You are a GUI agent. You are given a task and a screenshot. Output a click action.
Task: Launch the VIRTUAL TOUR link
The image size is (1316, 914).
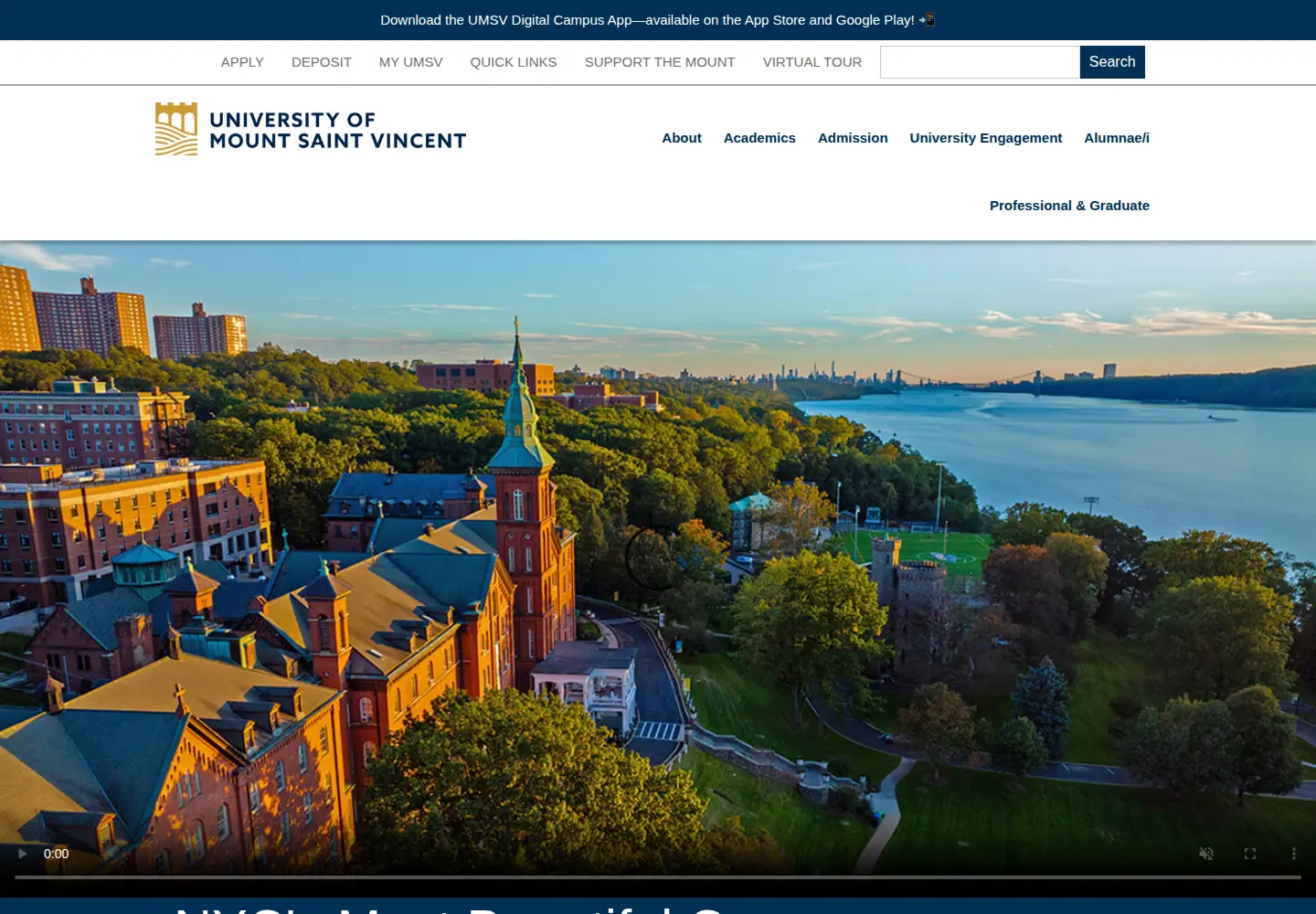coord(812,62)
